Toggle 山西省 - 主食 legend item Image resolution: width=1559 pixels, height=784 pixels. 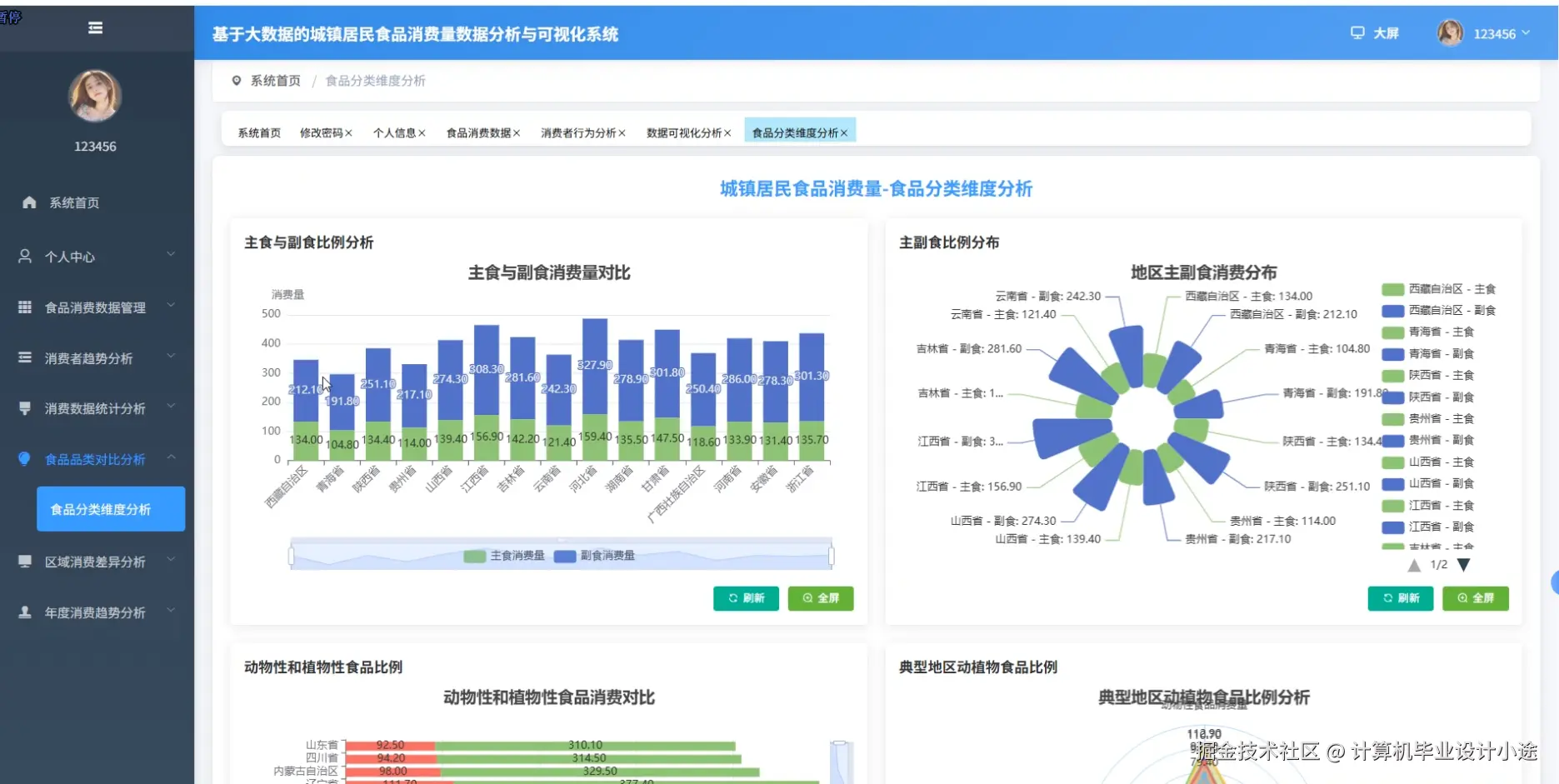click(1427, 462)
